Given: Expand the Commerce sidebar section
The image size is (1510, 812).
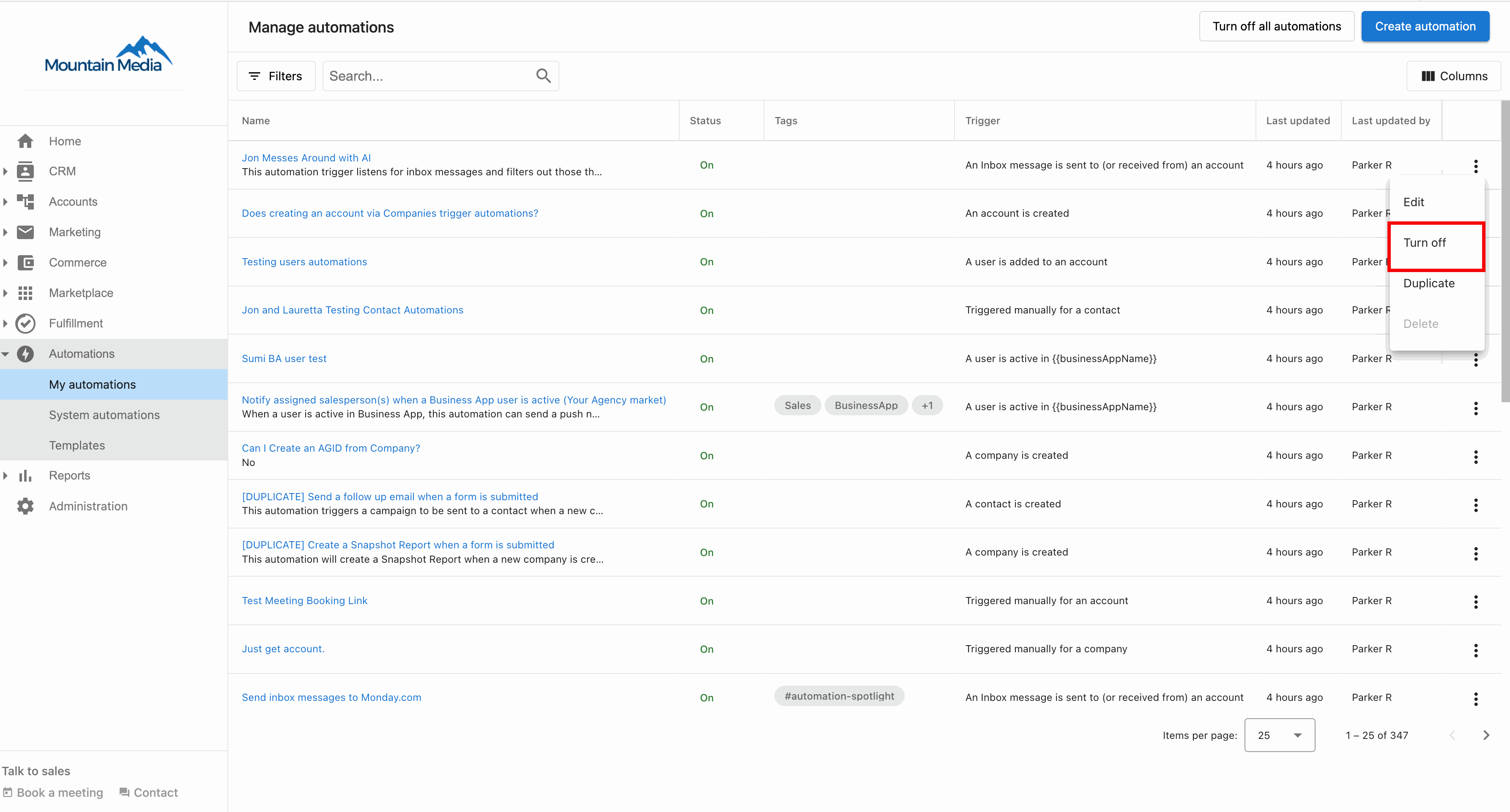Looking at the screenshot, I should 5,262.
